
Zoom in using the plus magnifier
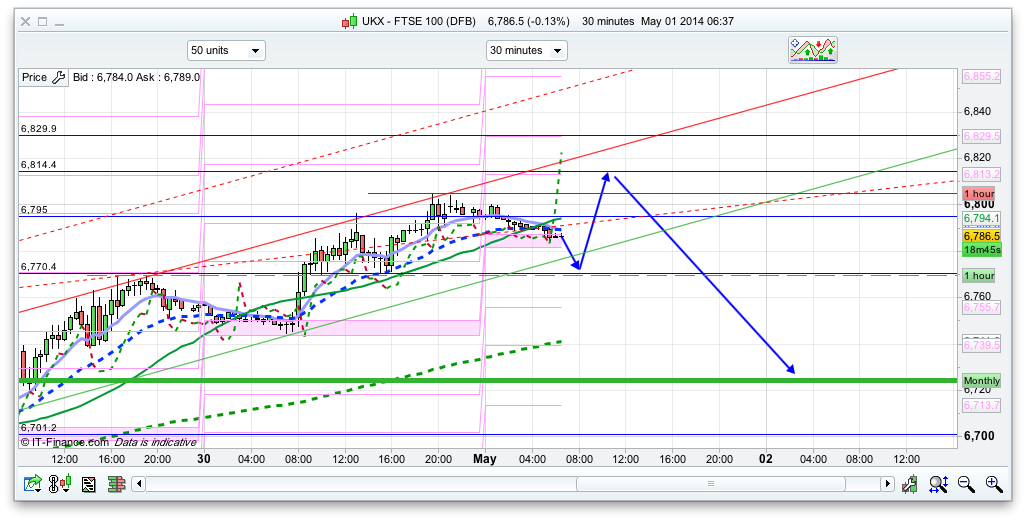pyautogui.click(x=993, y=485)
